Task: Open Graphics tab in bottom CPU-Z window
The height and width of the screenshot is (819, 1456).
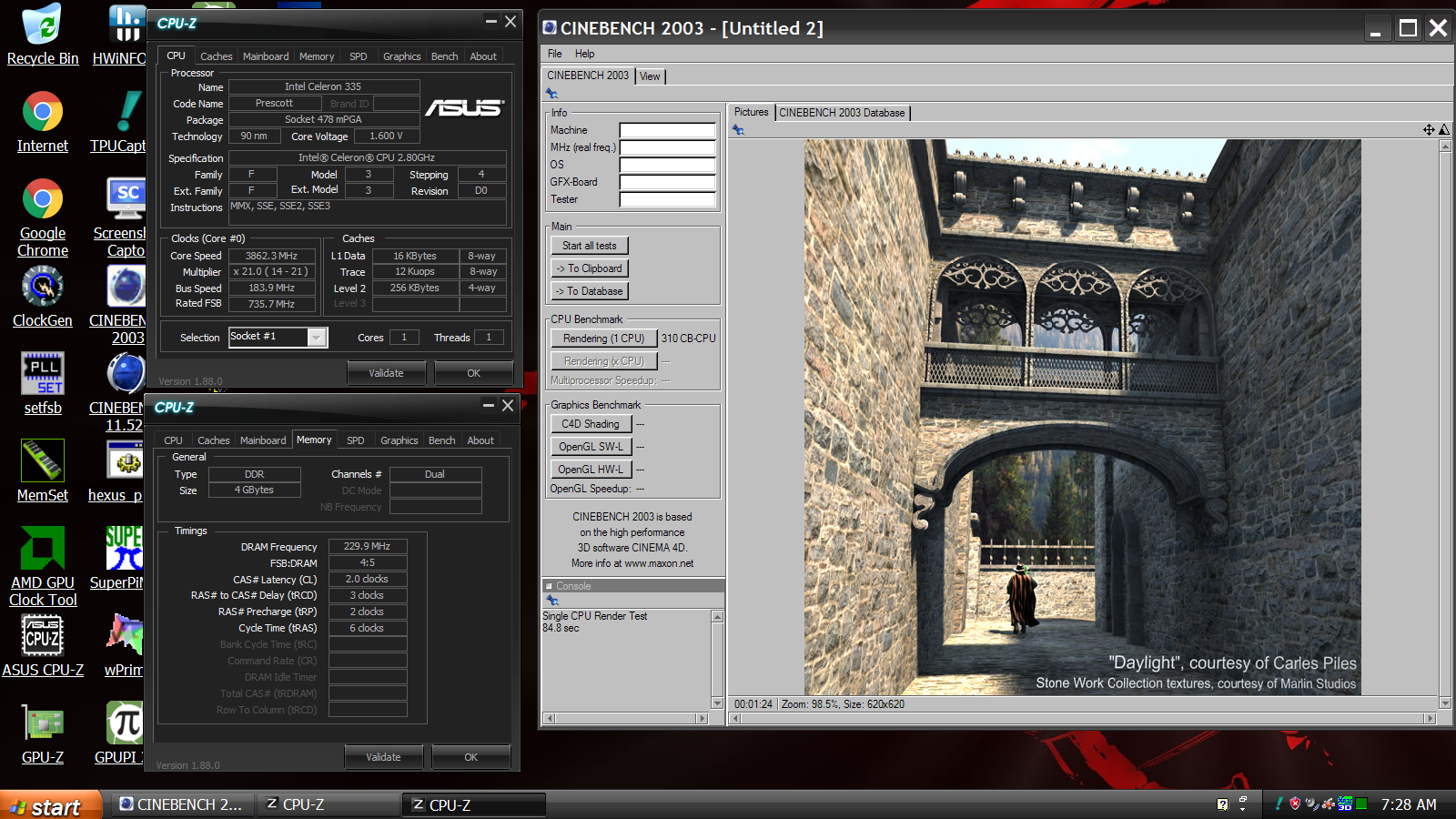Action: tap(399, 440)
